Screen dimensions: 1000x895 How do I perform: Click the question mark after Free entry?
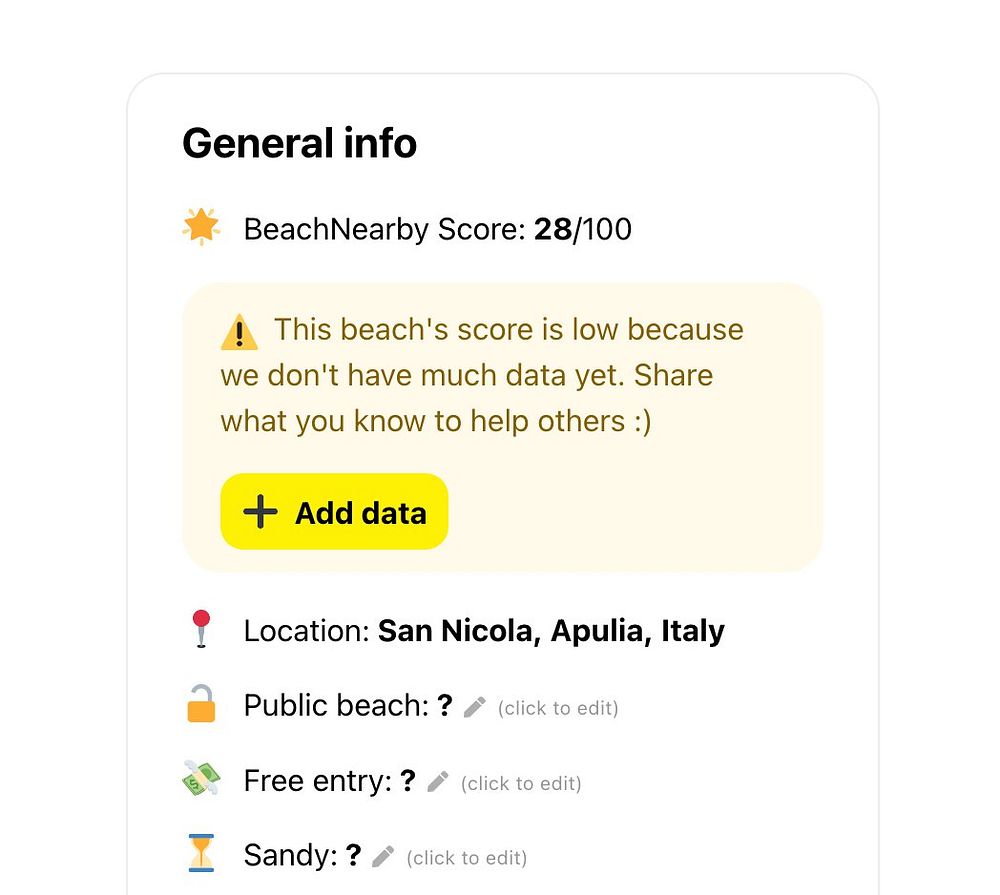pyautogui.click(x=408, y=780)
